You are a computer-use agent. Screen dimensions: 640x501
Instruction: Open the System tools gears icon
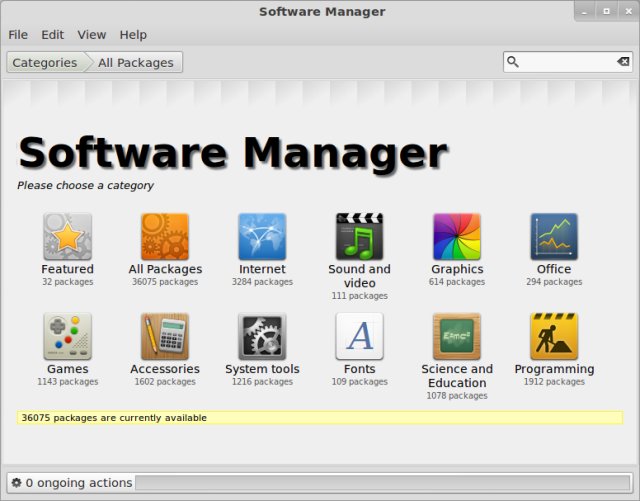pos(262,336)
